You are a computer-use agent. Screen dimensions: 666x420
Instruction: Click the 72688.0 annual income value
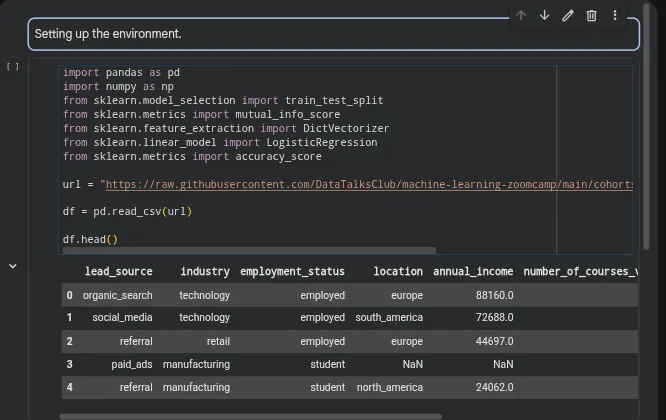(x=494, y=317)
